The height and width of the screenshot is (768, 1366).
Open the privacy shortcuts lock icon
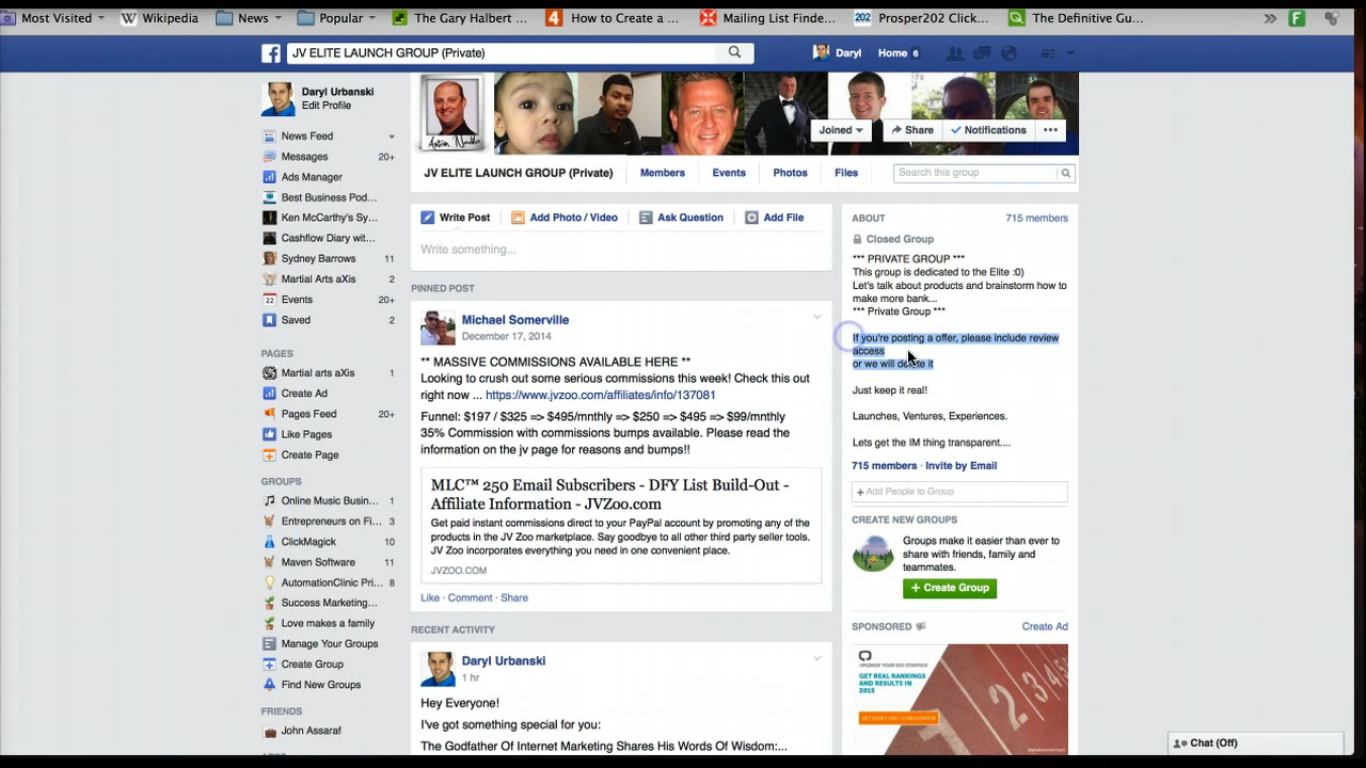(1048, 54)
